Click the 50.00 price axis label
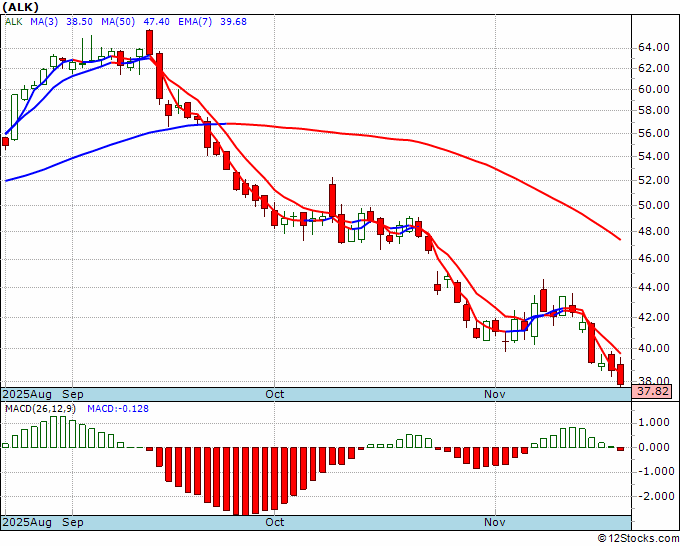 pyautogui.click(x=654, y=205)
